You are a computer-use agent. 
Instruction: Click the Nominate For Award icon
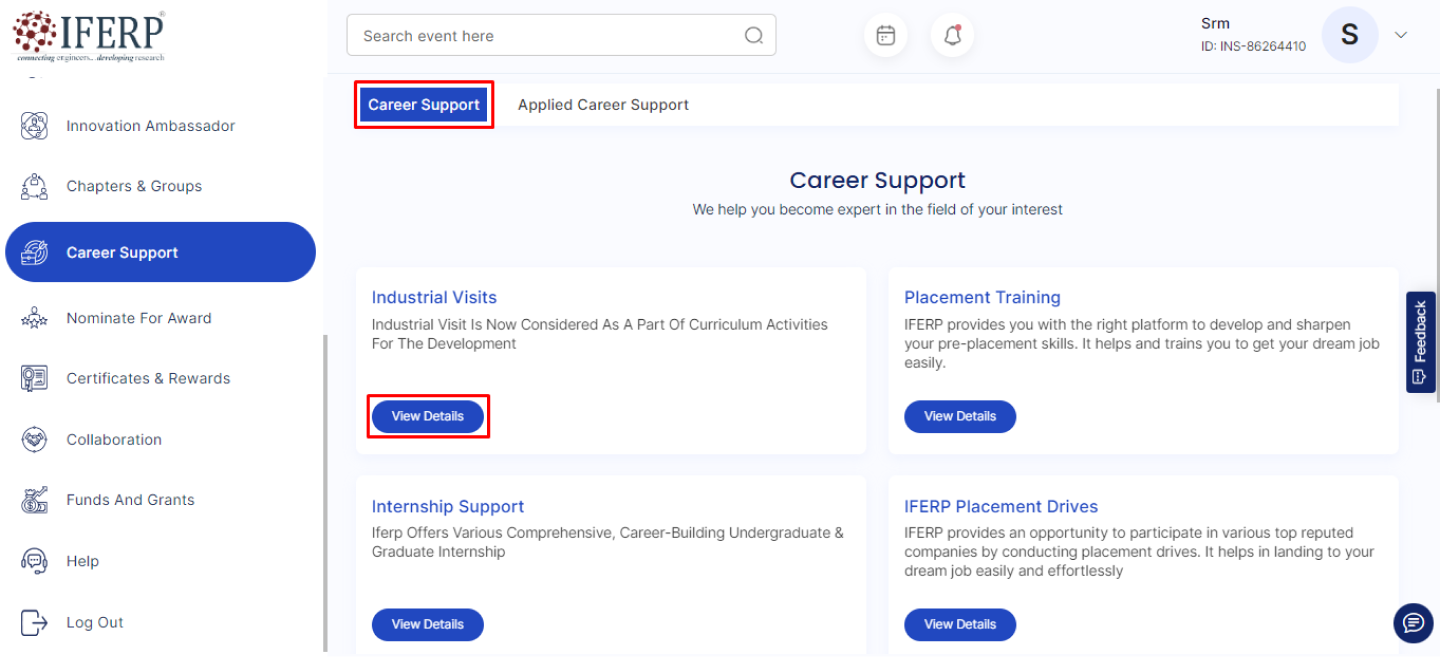click(x=34, y=318)
